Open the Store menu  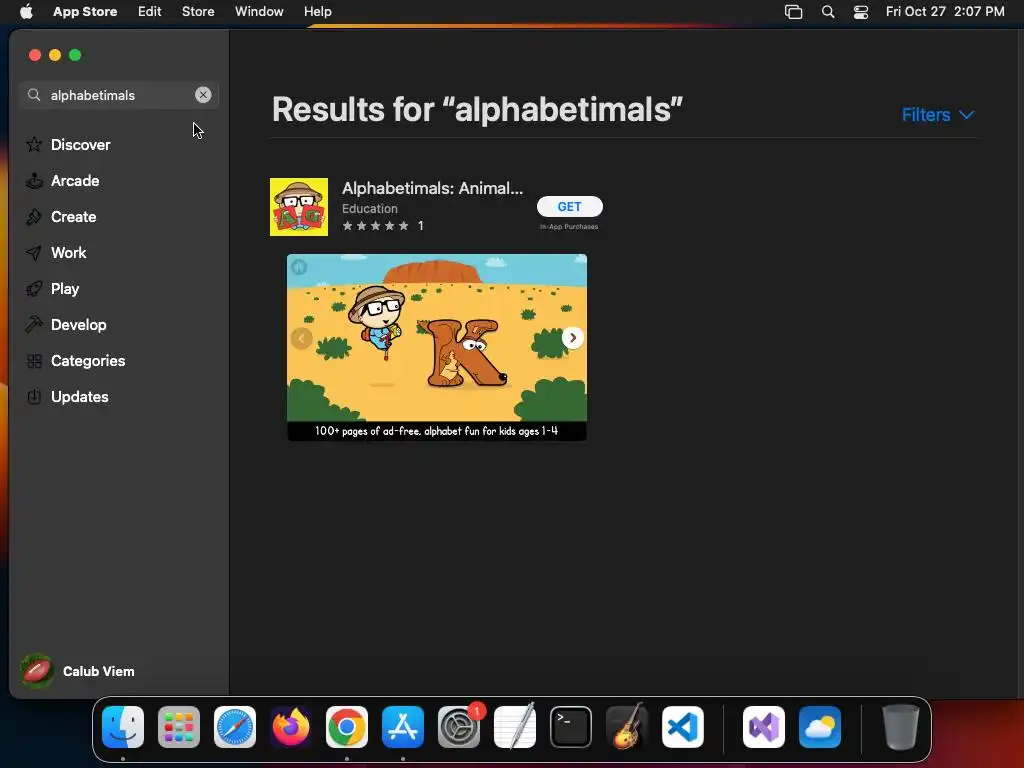198,11
